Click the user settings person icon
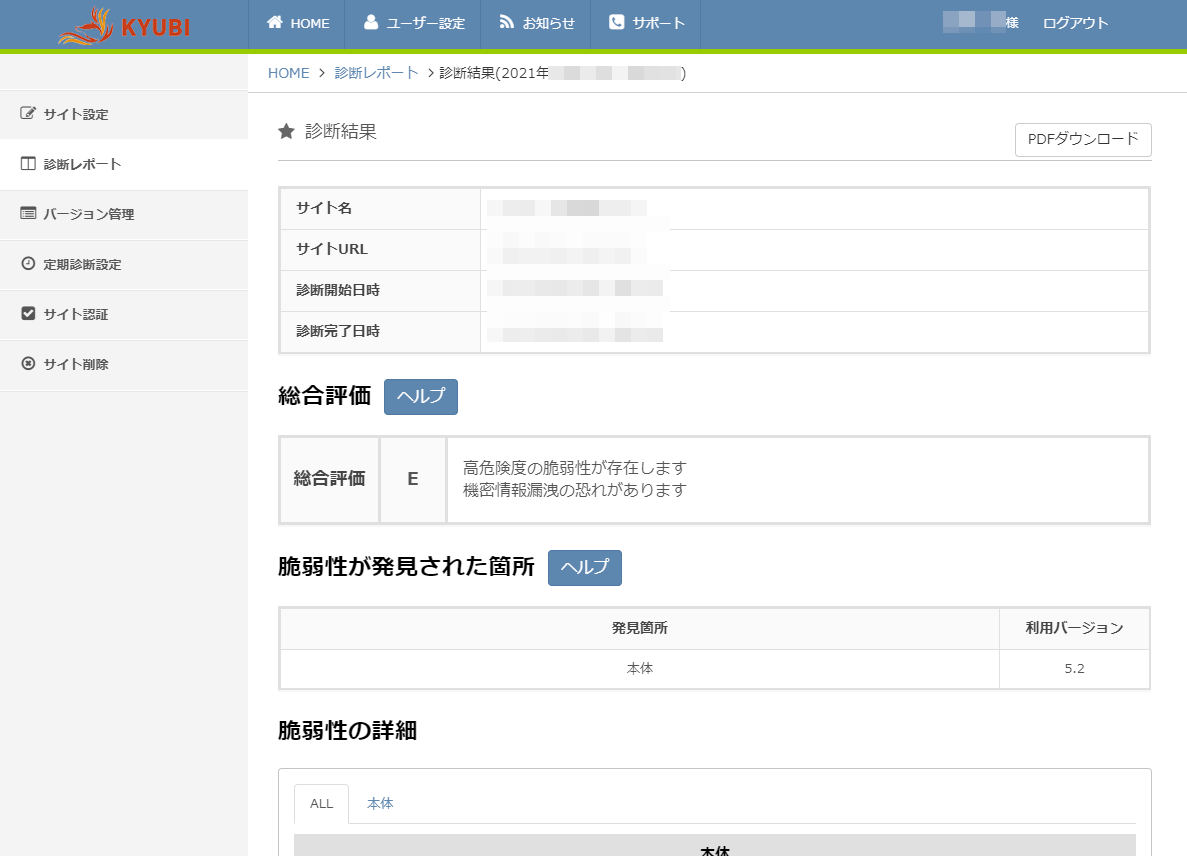Screen dimensions: 1187x856 [371, 23]
